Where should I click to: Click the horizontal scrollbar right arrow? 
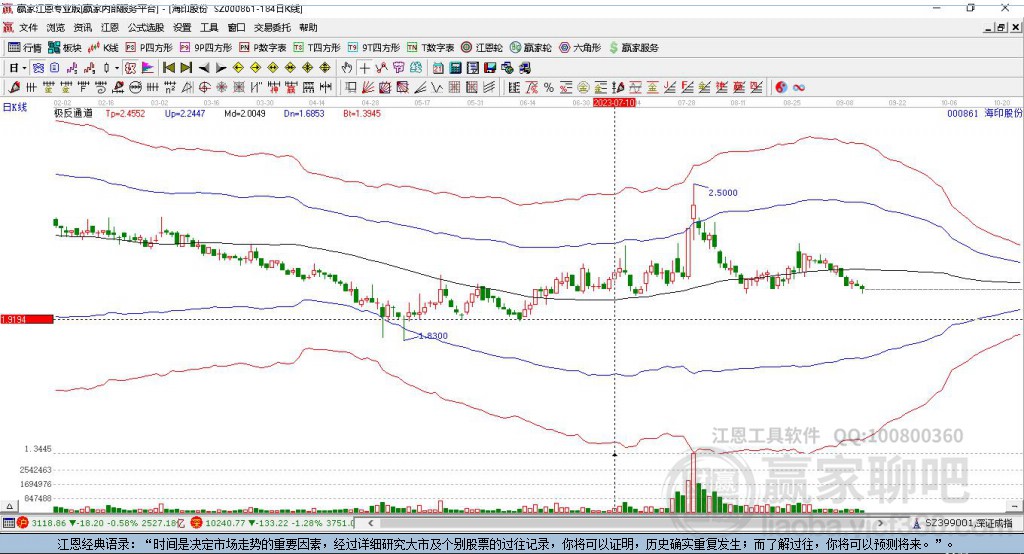[x=880, y=523]
